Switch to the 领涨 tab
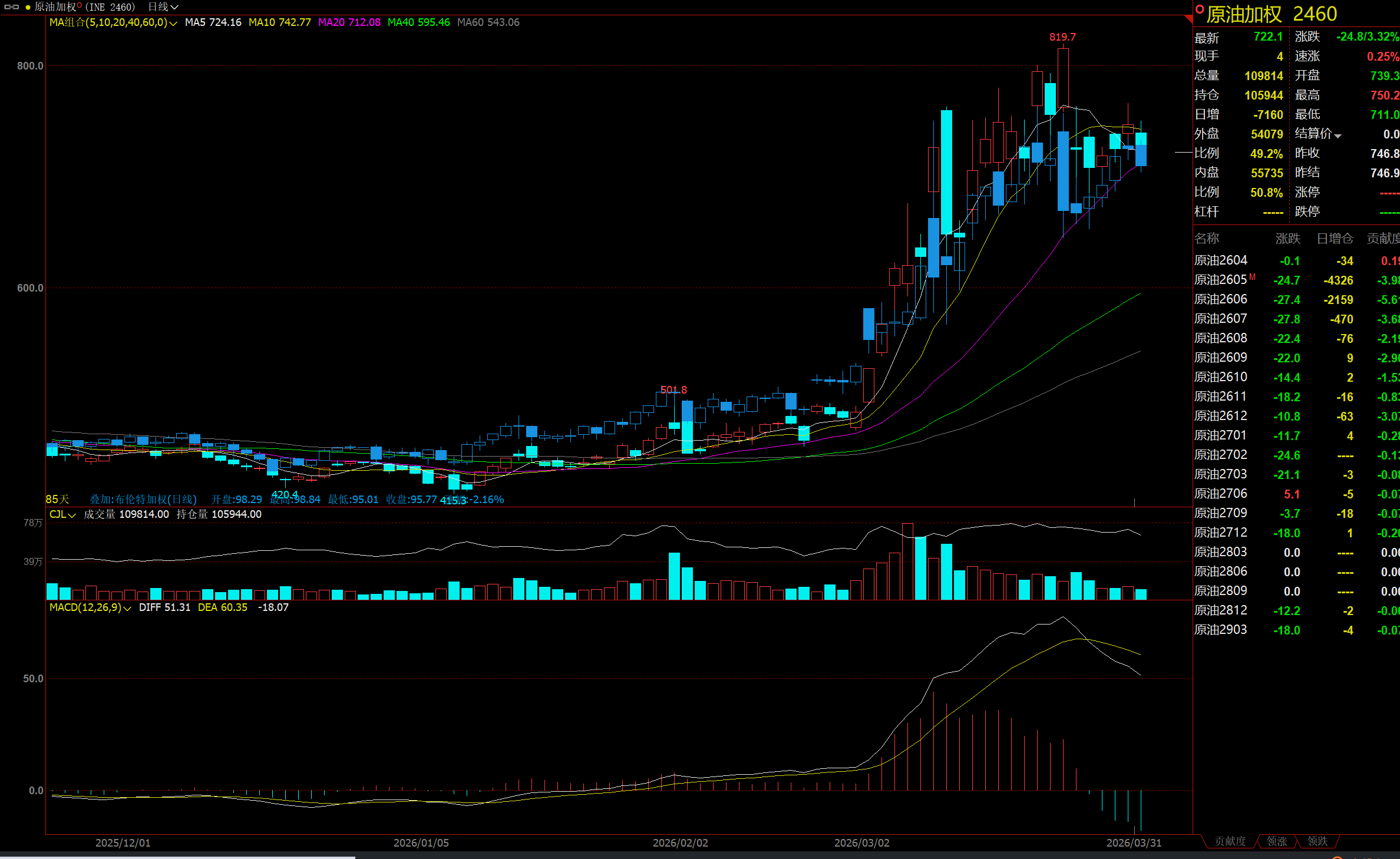This screenshot has width=1400, height=859. (1277, 841)
